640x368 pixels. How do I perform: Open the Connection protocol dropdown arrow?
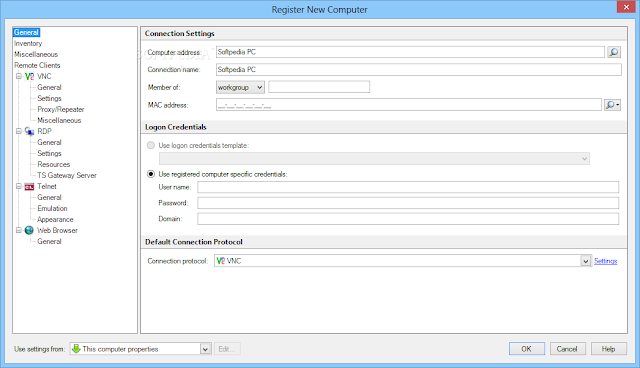coord(586,261)
